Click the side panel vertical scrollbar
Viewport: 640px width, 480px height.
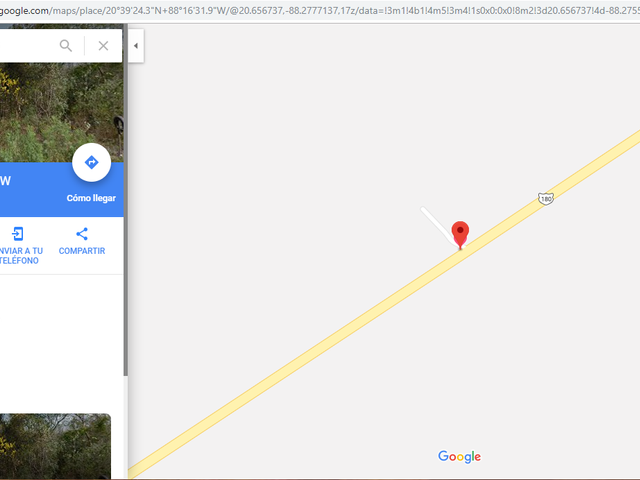coord(126,200)
